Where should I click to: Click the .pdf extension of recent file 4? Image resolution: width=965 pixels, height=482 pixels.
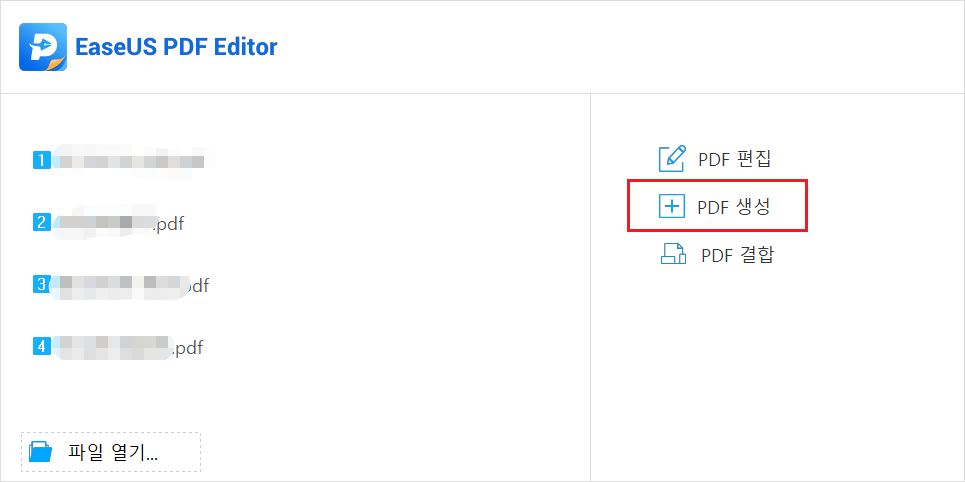point(187,348)
